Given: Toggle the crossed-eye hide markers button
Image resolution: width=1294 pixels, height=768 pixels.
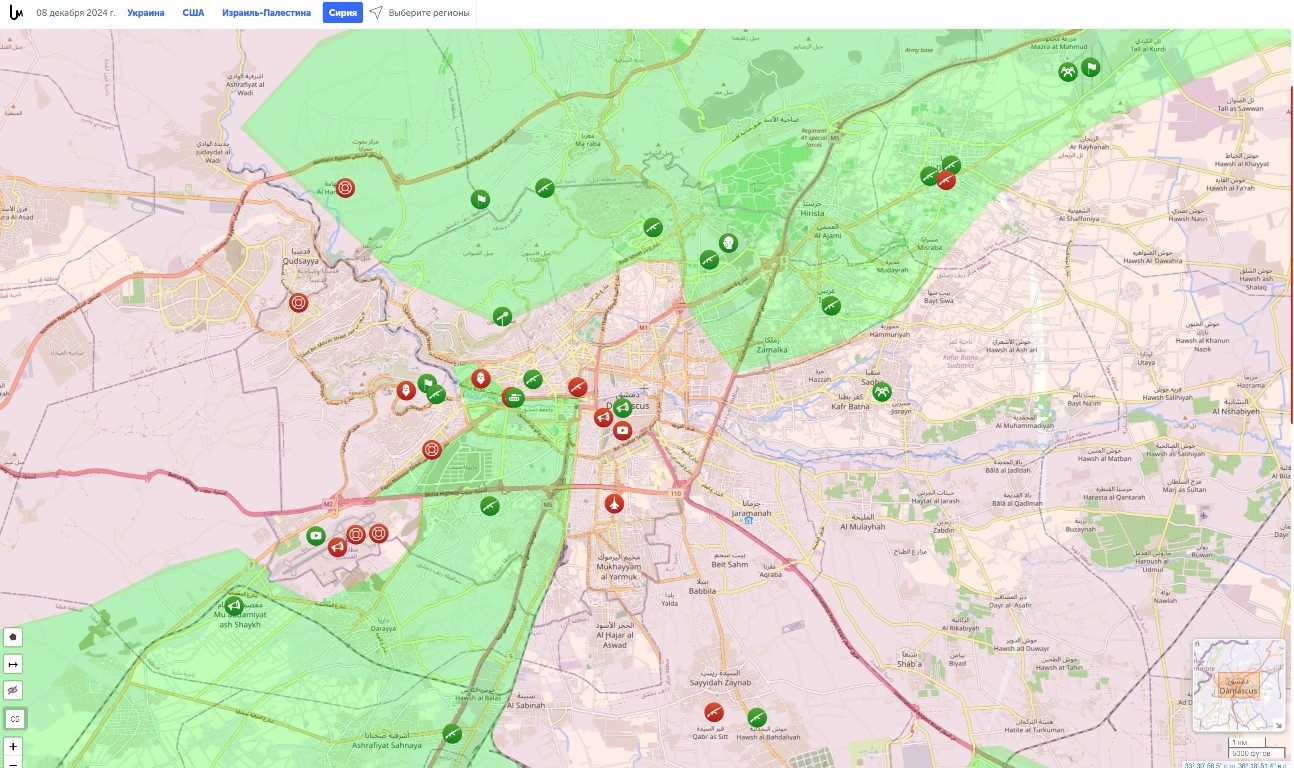Looking at the screenshot, I should [13, 690].
